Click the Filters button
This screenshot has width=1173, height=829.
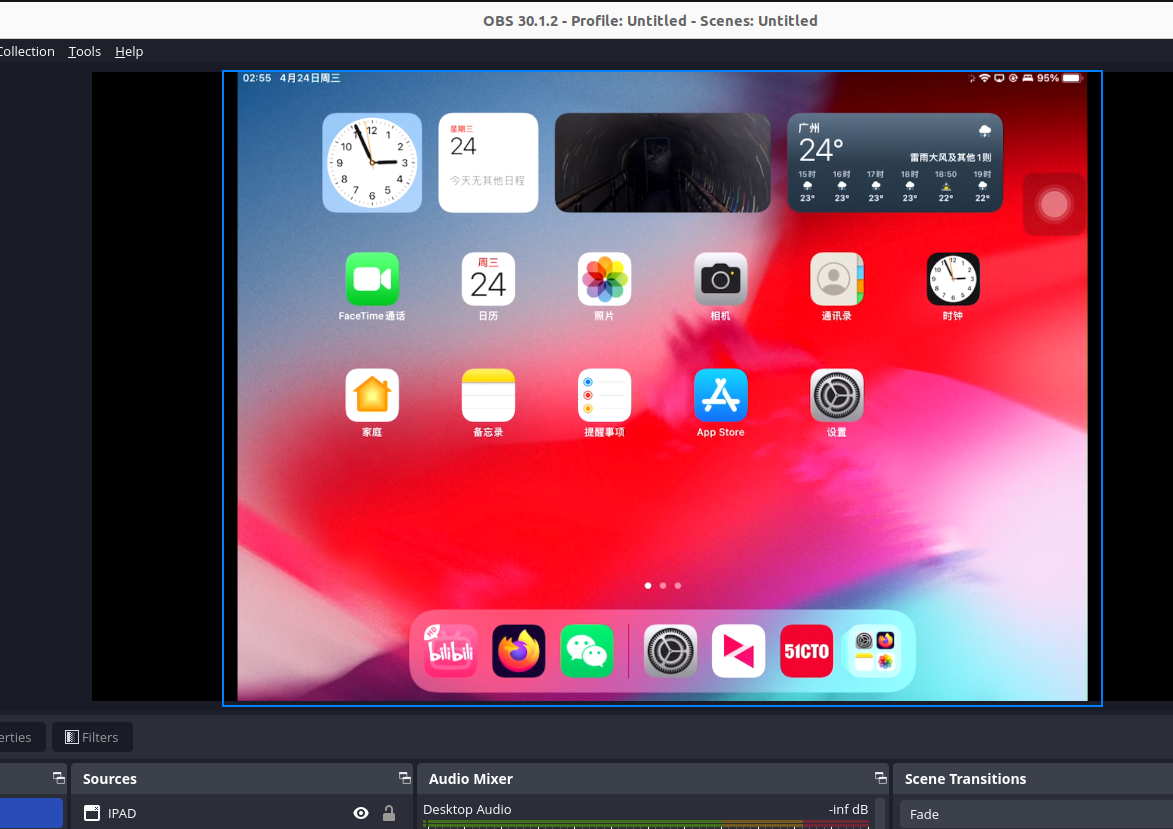tap(92, 737)
